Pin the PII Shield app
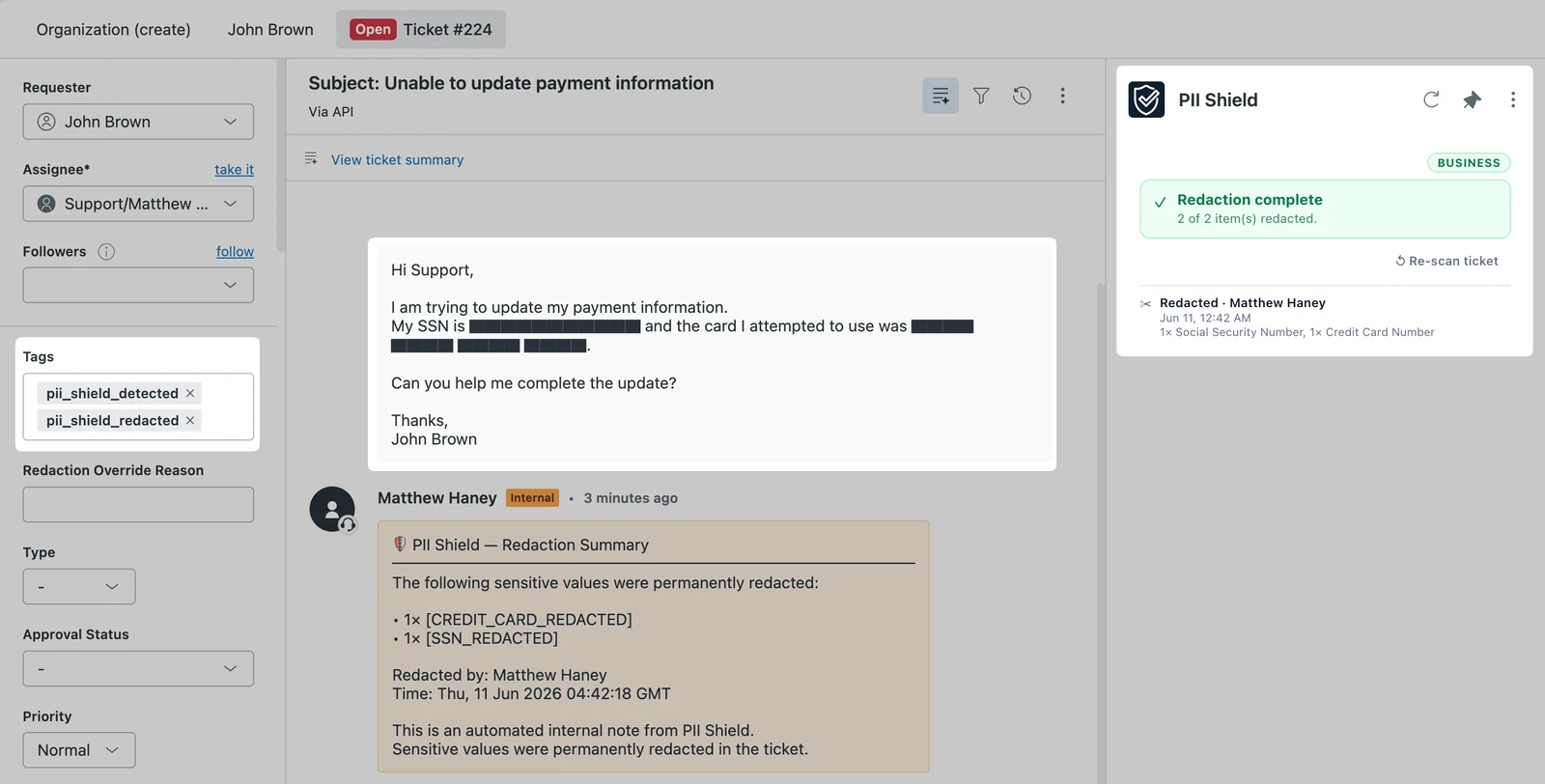The image size is (1545, 784). pos(1472,99)
